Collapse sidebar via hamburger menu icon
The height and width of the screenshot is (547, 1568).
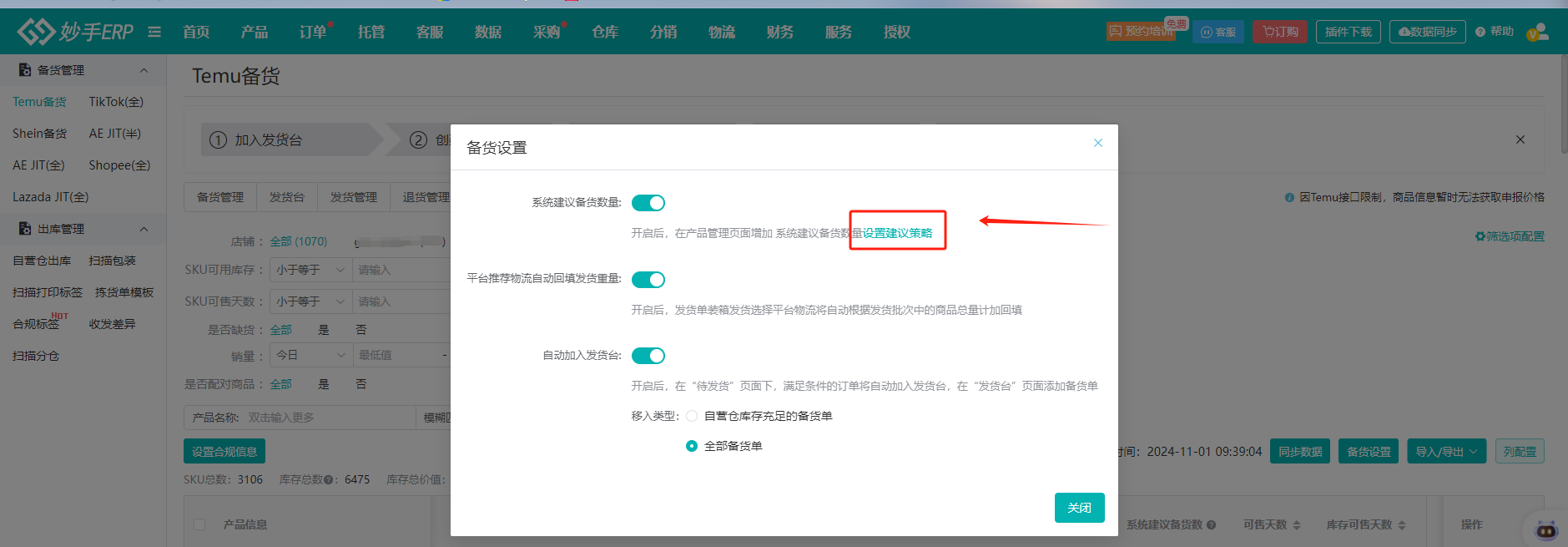point(154,32)
